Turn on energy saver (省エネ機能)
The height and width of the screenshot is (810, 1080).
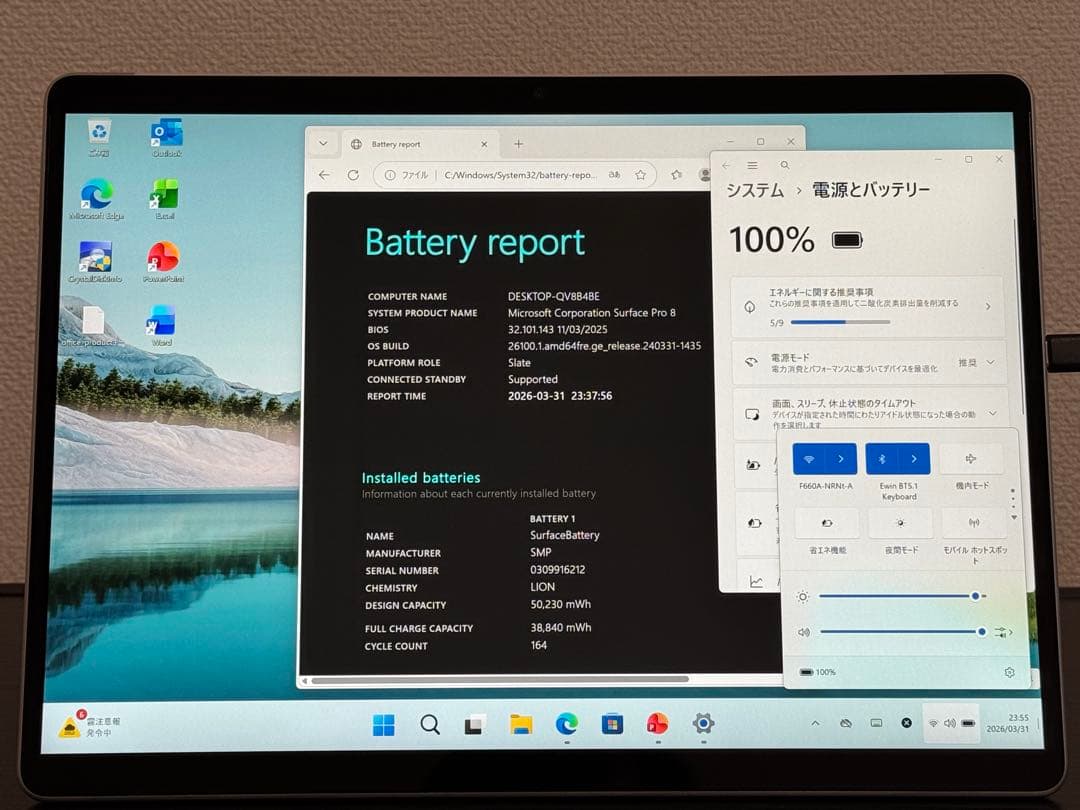(827, 523)
